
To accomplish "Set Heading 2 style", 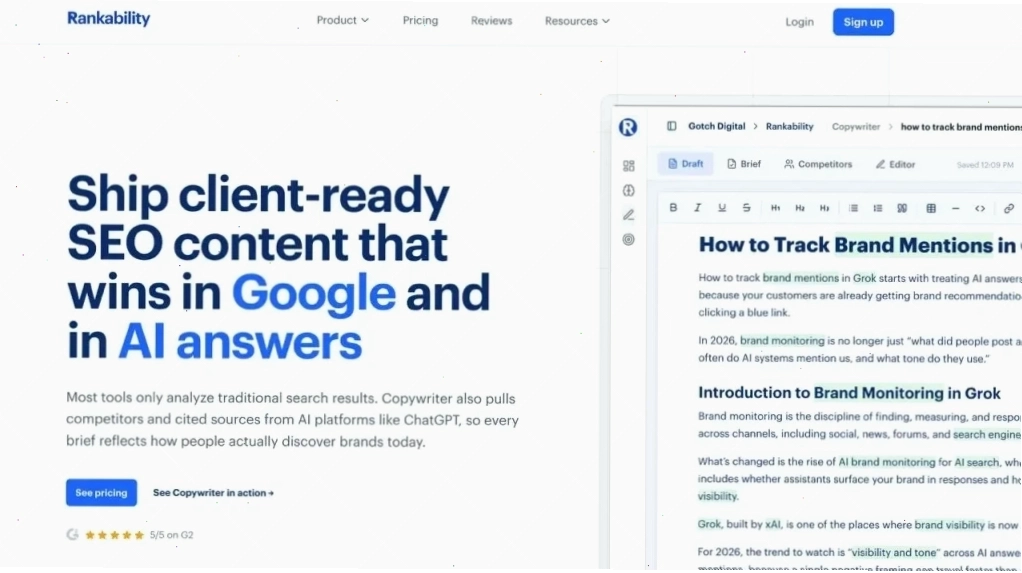I will (800, 208).
